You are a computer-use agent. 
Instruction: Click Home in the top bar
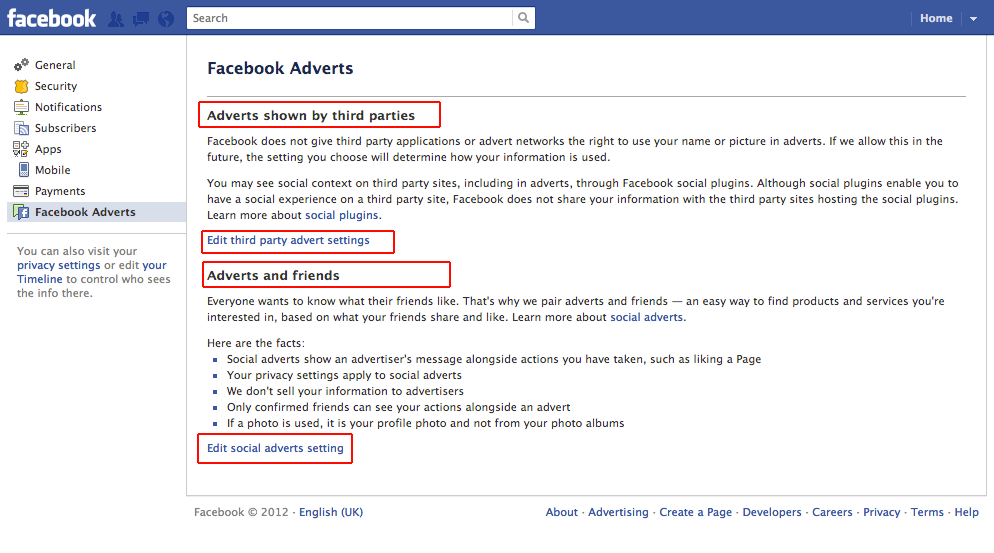pyautogui.click(x=936, y=18)
